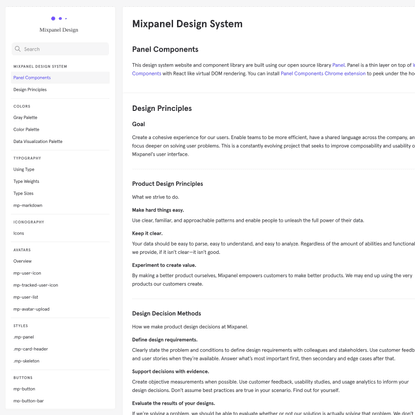Click the Design Decision Methods heading
The image size is (415, 415).
click(166, 314)
